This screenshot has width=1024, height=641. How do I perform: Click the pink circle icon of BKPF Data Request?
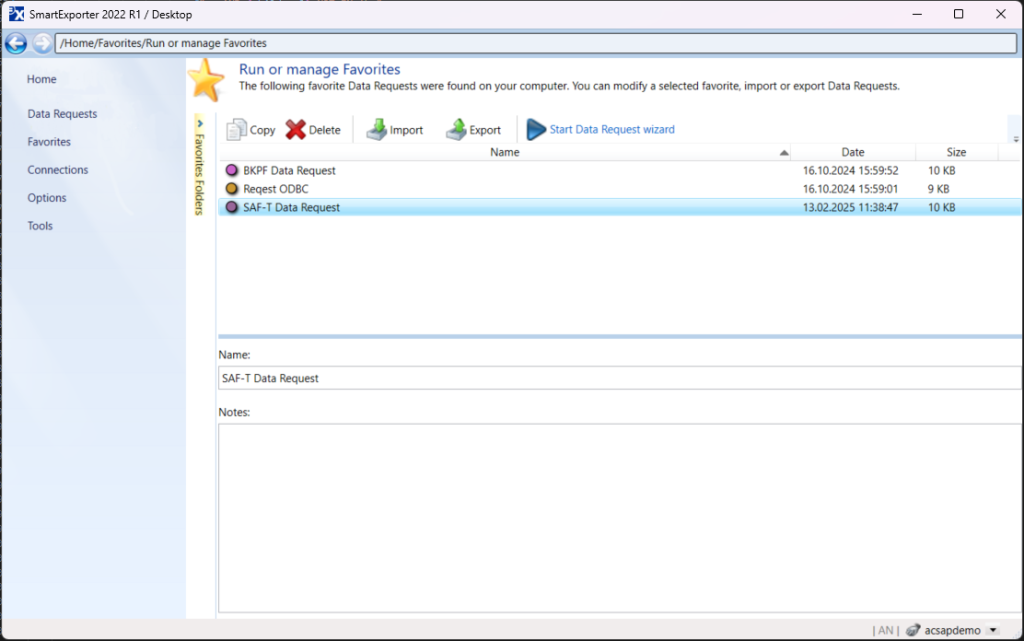coord(231,170)
